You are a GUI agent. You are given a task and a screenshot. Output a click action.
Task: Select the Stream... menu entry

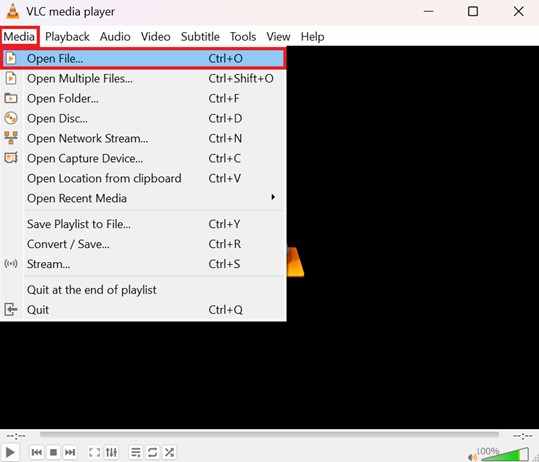click(143, 264)
